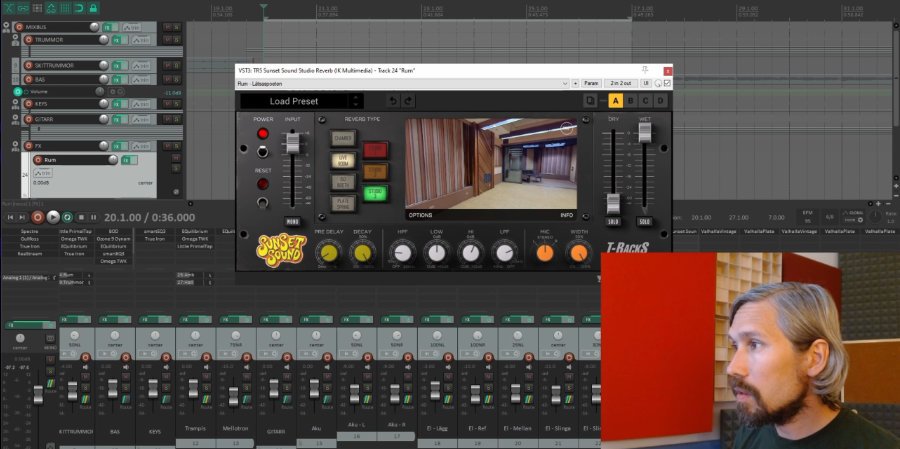Toggle the Repeat button in the transport

[x=67, y=217]
